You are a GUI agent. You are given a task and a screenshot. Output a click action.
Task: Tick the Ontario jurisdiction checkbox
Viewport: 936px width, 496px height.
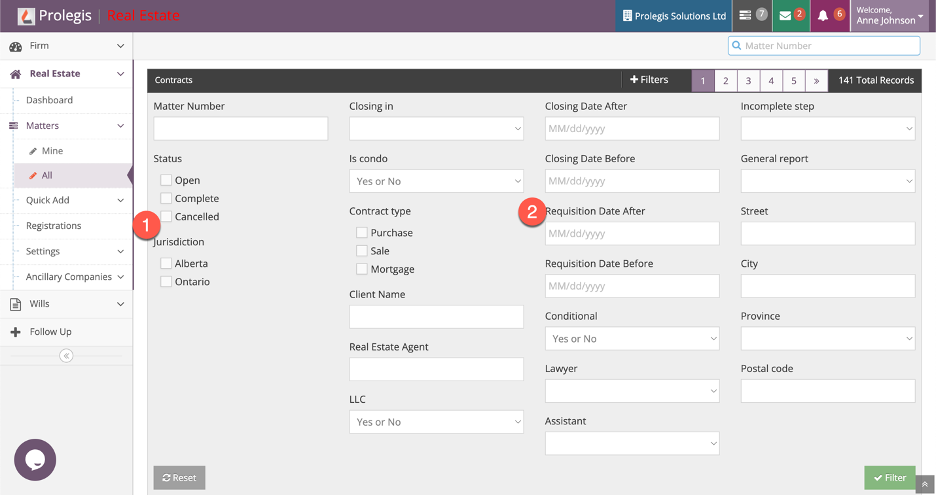click(x=166, y=282)
